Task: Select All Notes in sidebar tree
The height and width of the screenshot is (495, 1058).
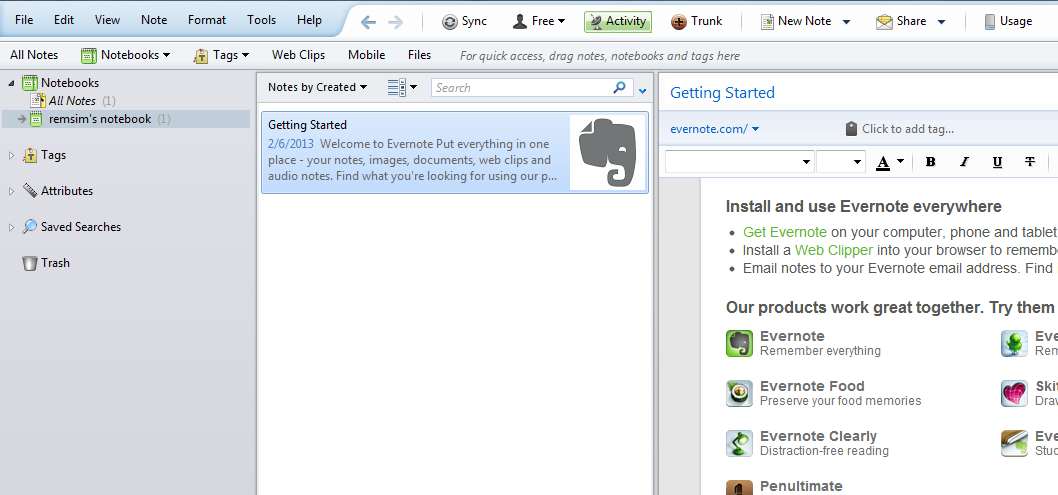Action: point(72,101)
